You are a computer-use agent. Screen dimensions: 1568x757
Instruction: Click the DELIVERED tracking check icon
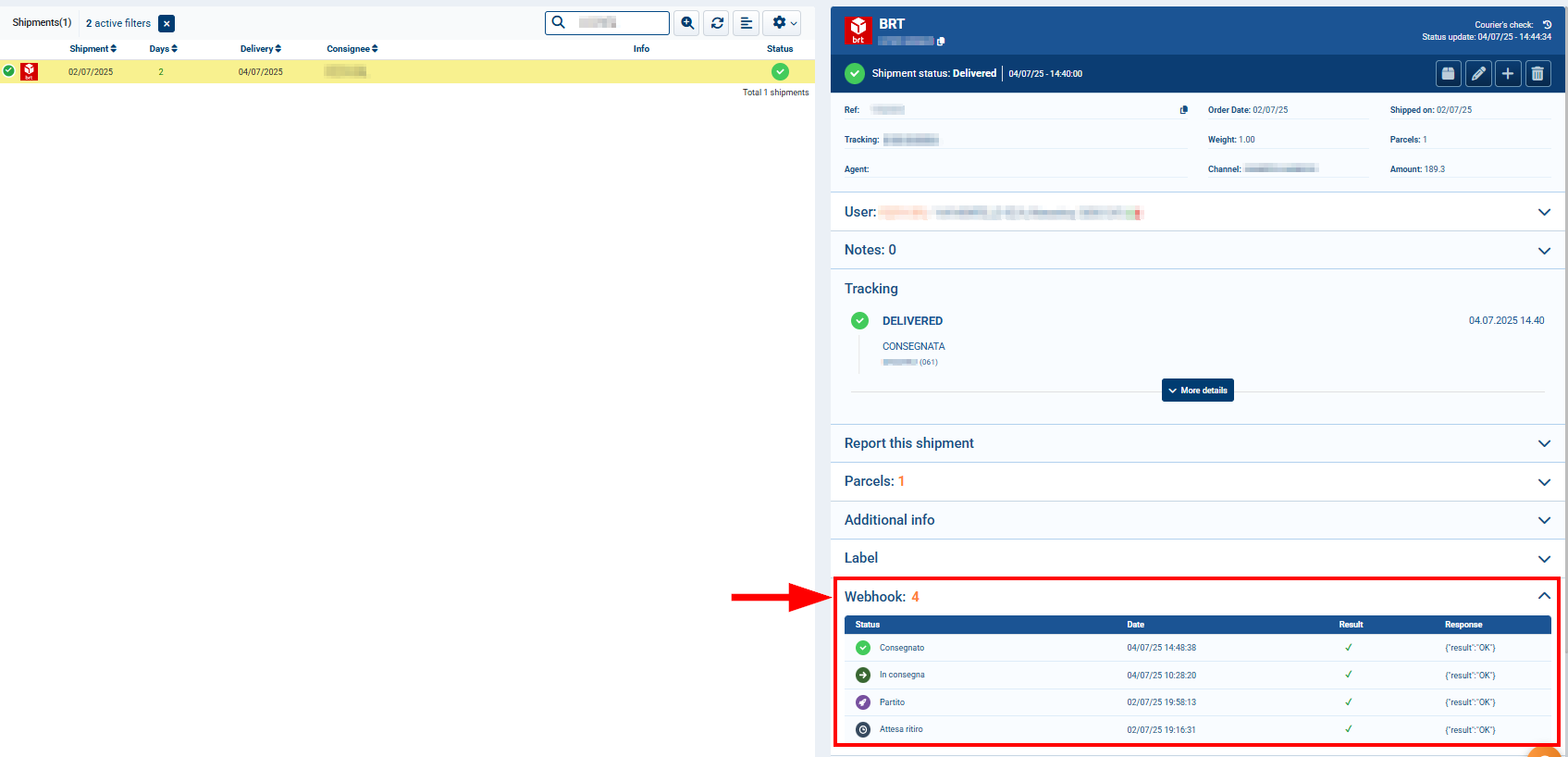859,320
